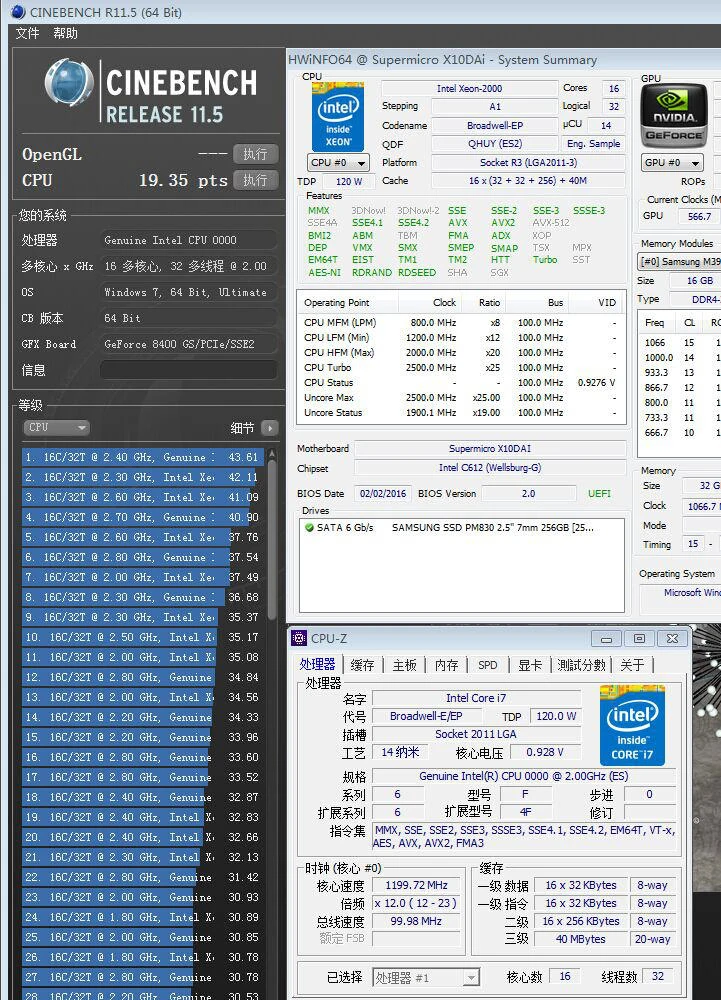Image resolution: width=721 pixels, height=1000 pixels.
Task: Select ranking row 2 scoring 42.11
Action: pyautogui.click(x=142, y=477)
